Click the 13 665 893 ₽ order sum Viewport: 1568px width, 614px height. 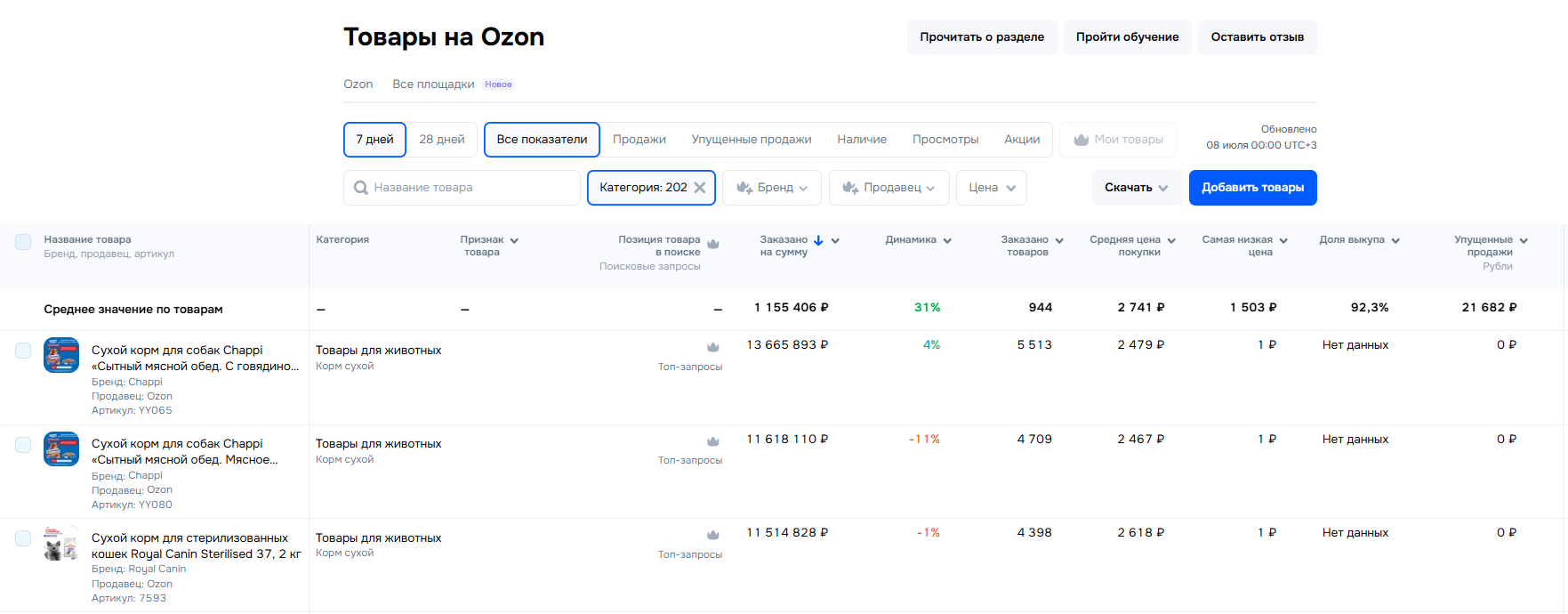[x=787, y=345]
